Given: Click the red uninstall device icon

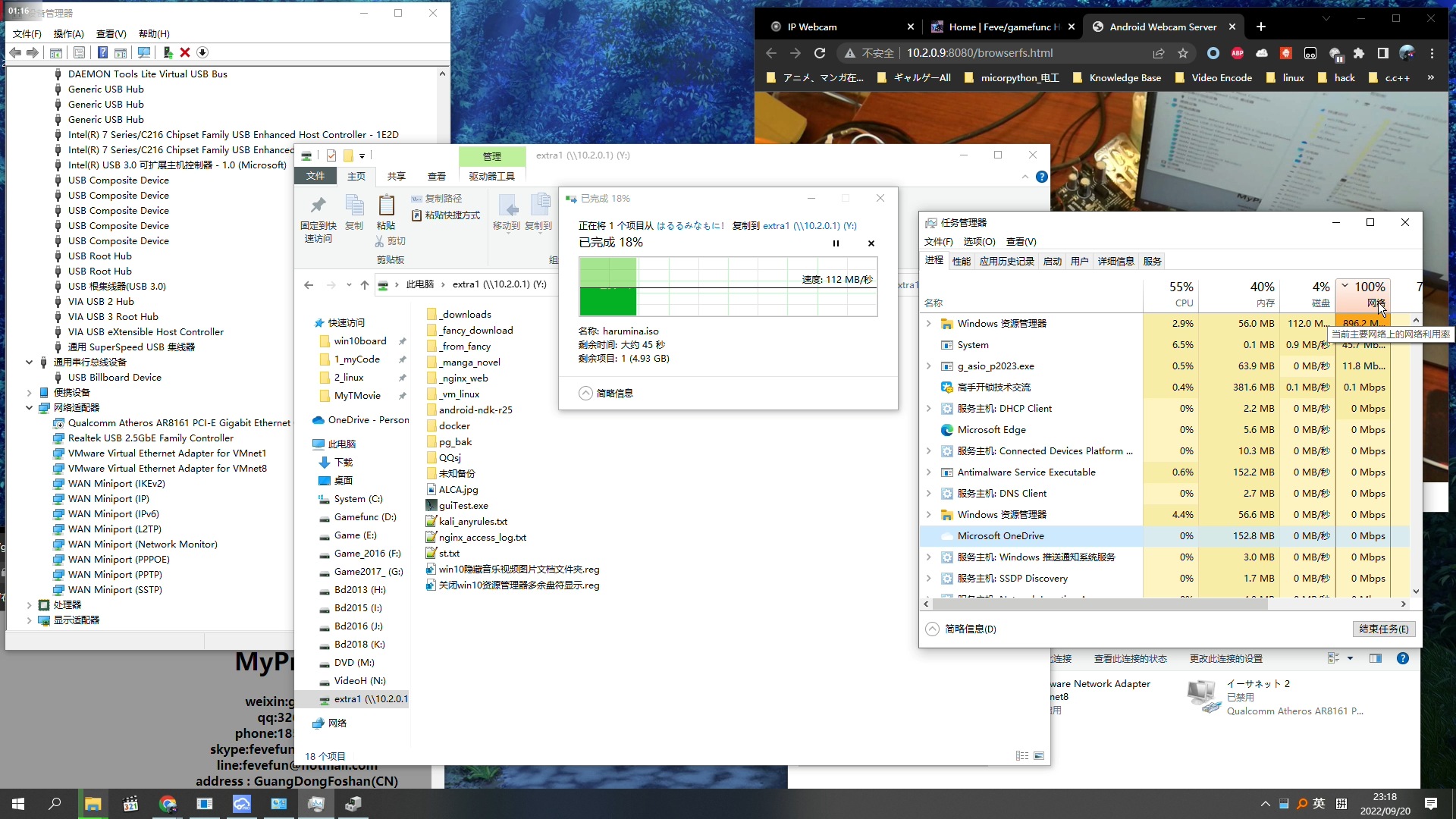Looking at the screenshot, I should coord(185,52).
